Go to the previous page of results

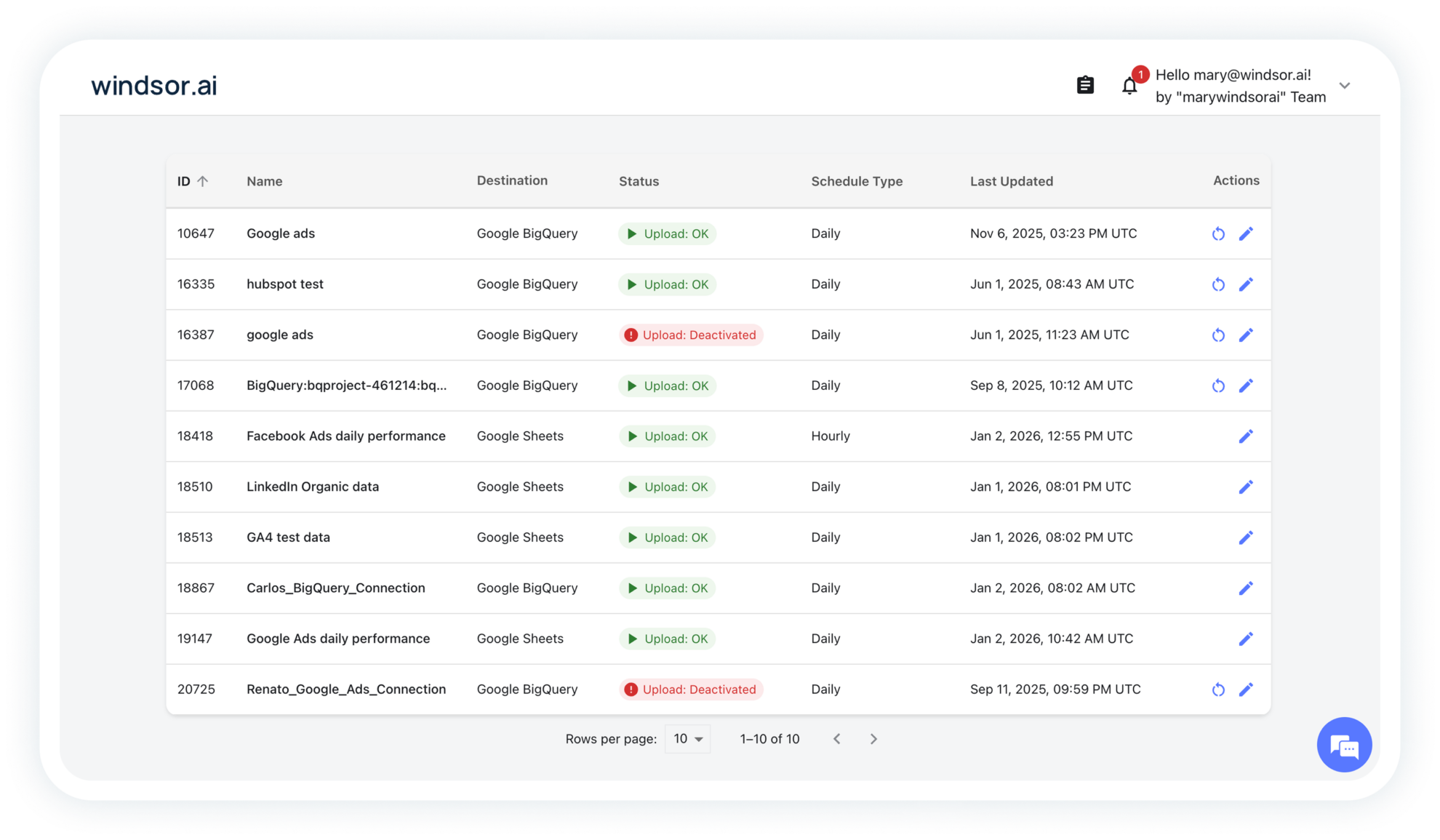(837, 738)
